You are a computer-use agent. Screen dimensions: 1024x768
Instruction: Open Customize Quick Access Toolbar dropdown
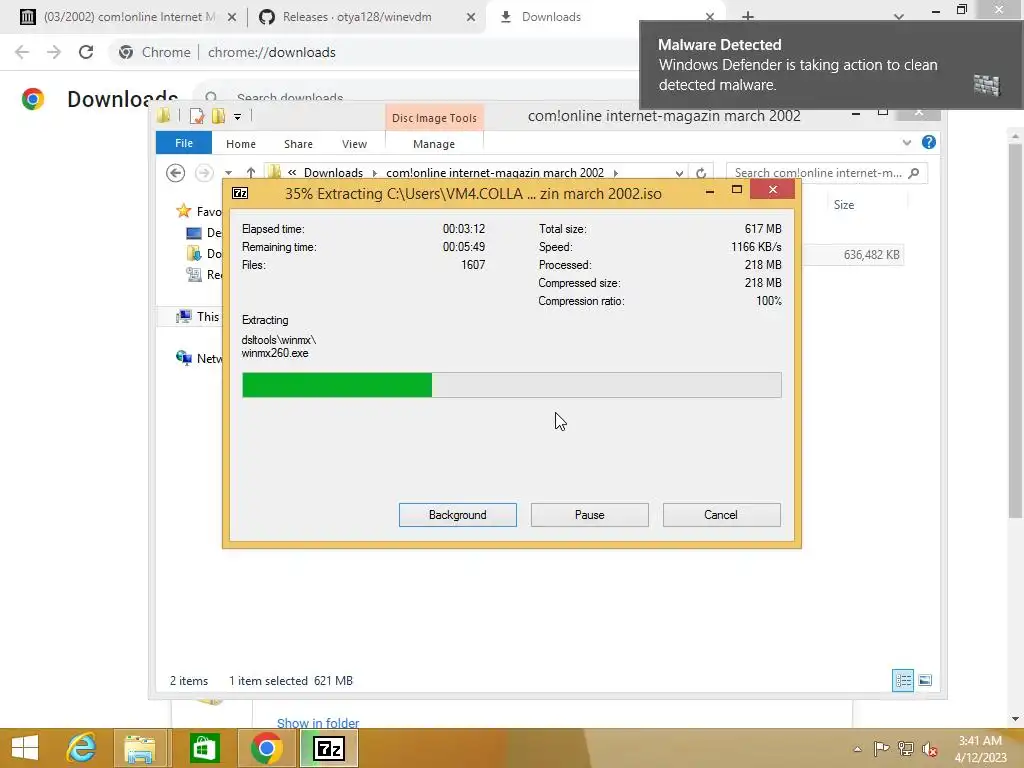[x=238, y=117]
